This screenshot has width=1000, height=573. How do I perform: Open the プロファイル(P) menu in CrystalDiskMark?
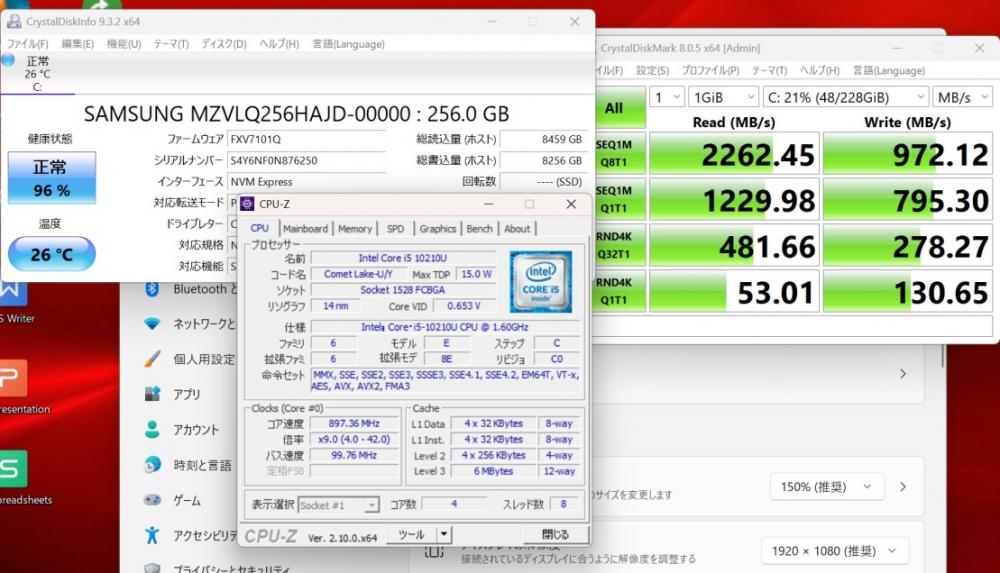coord(710,71)
